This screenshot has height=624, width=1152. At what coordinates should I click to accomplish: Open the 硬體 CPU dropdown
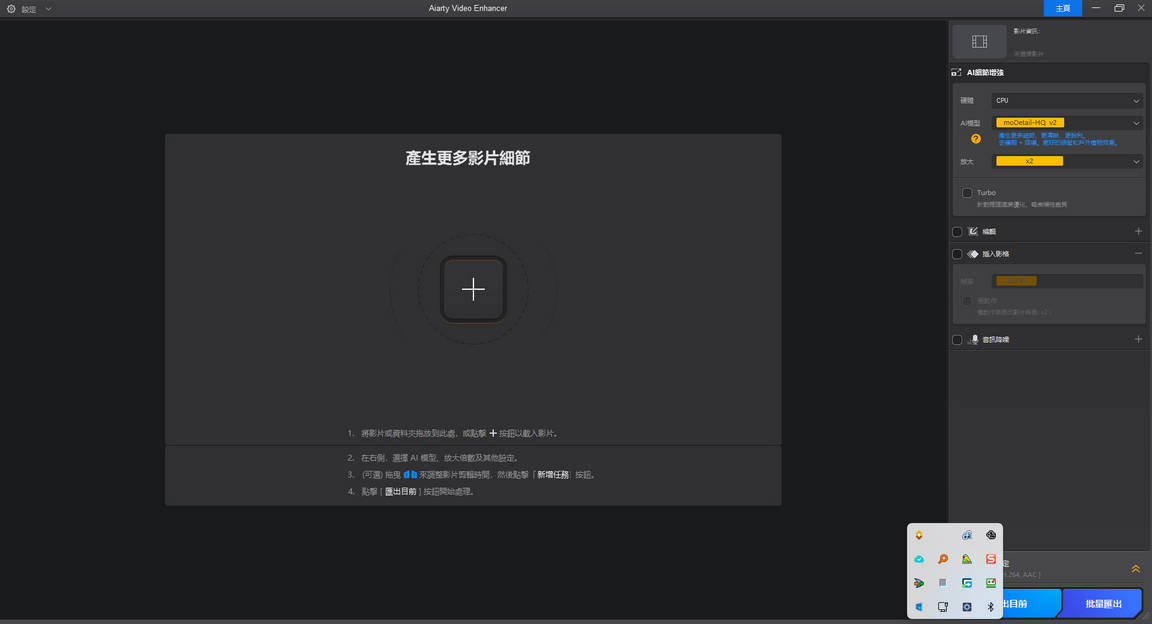click(x=1067, y=100)
